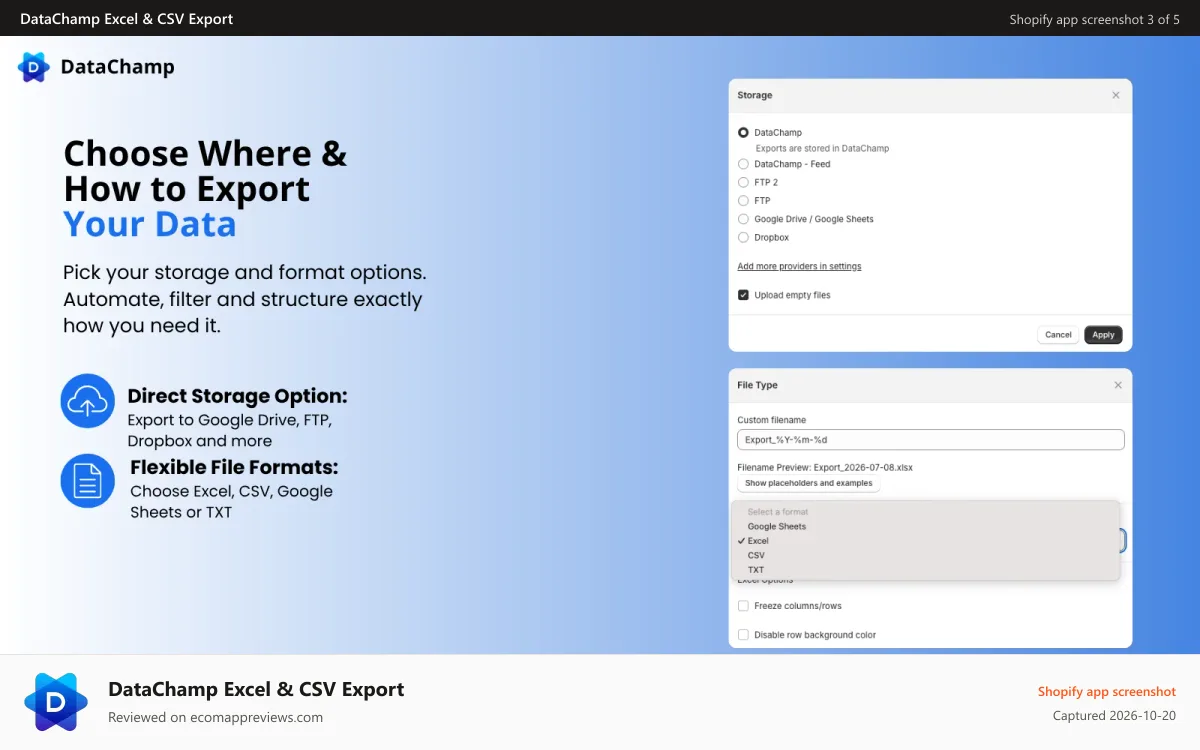Image resolution: width=1200 pixels, height=750 pixels.
Task: Pick TXT from the format dropdown list
Action: 756,570
